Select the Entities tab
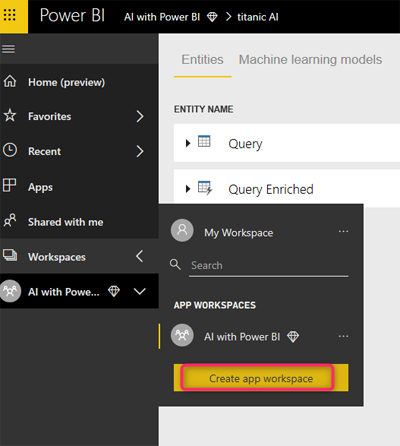This screenshot has width=400, height=446. [x=202, y=60]
